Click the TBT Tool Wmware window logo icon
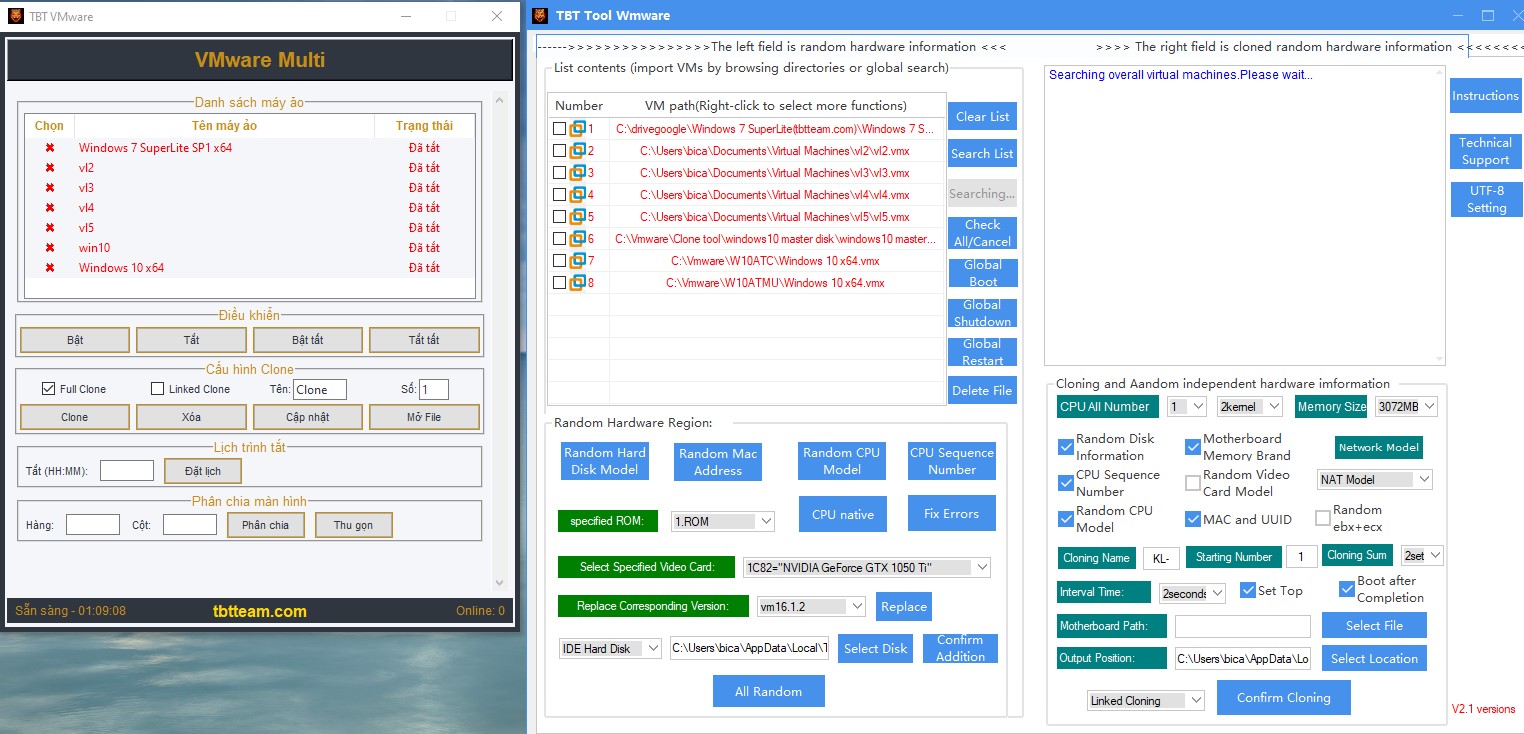The height and width of the screenshot is (734, 1524). pos(540,15)
